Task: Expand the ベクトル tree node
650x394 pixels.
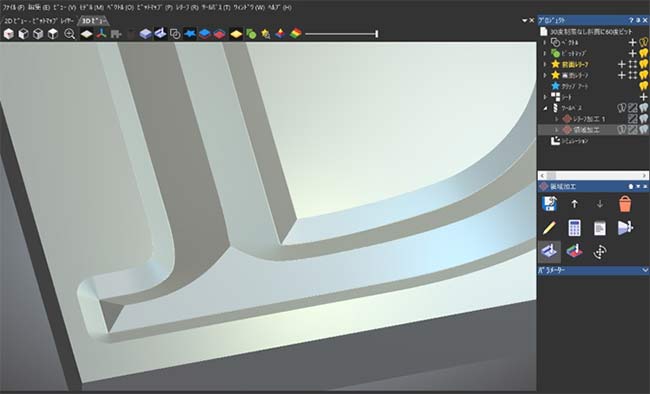Action: [x=545, y=42]
